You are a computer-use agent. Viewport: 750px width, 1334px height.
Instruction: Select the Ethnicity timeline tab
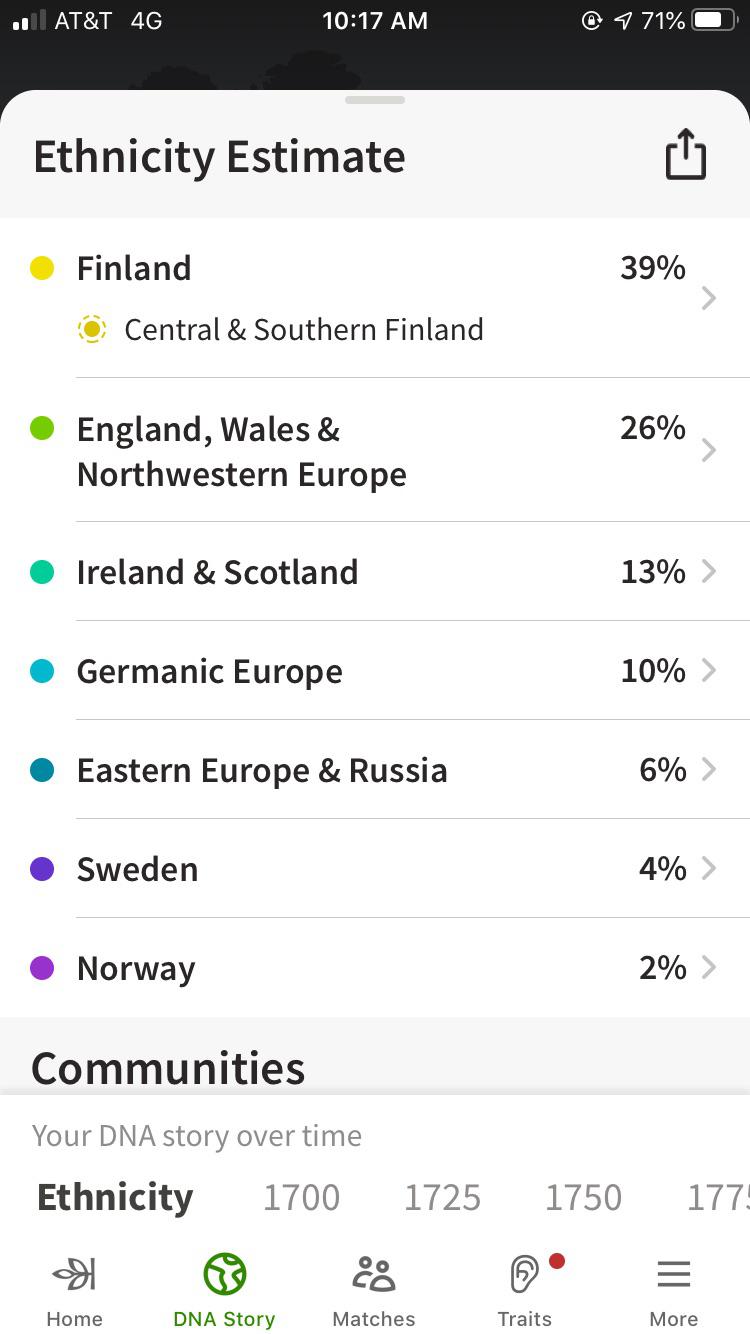pyautogui.click(x=115, y=1197)
